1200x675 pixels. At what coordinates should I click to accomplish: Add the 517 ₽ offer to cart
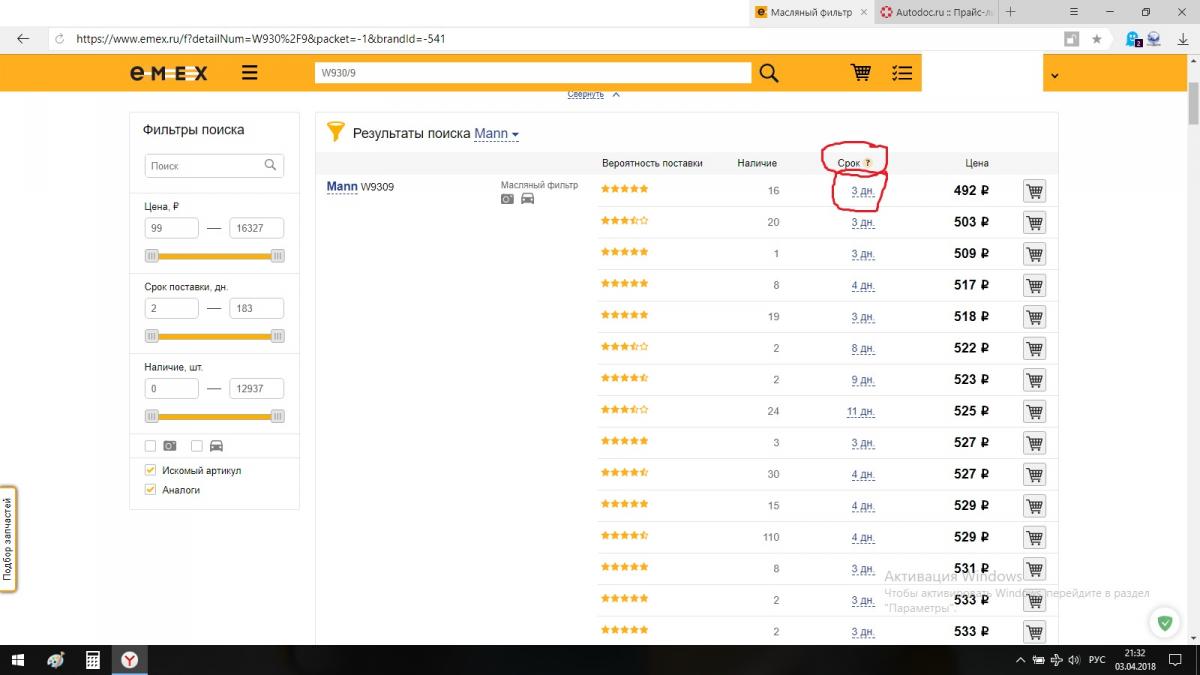tap(1034, 285)
